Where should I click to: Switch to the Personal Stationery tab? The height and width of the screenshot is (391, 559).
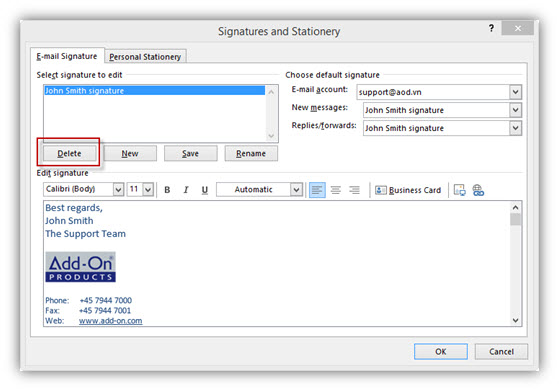click(x=145, y=57)
